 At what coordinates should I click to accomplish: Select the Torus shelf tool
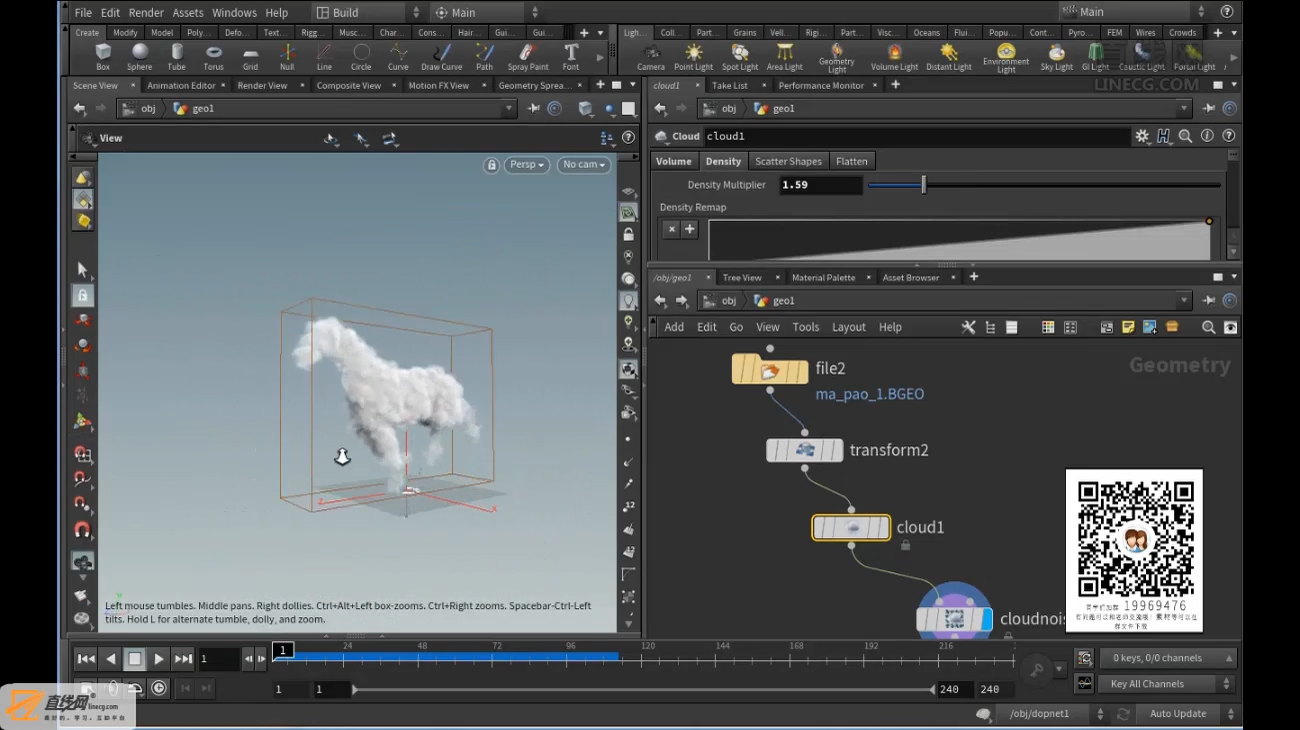214,57
